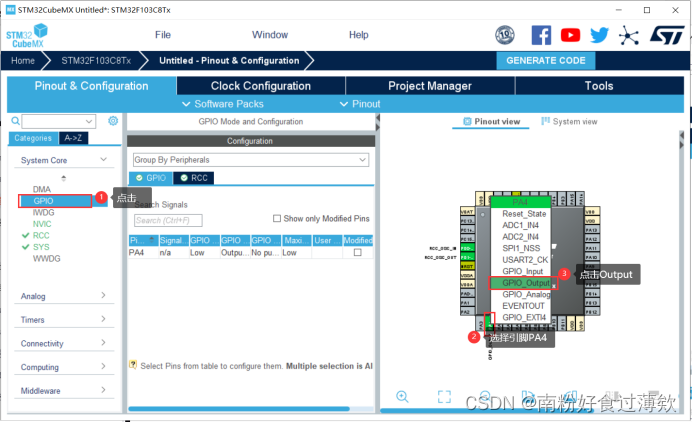Click the horizontal scrollbar under GPIO table
Image resolution: width=692 pixels, height=422 pixels.
(239, 409)
